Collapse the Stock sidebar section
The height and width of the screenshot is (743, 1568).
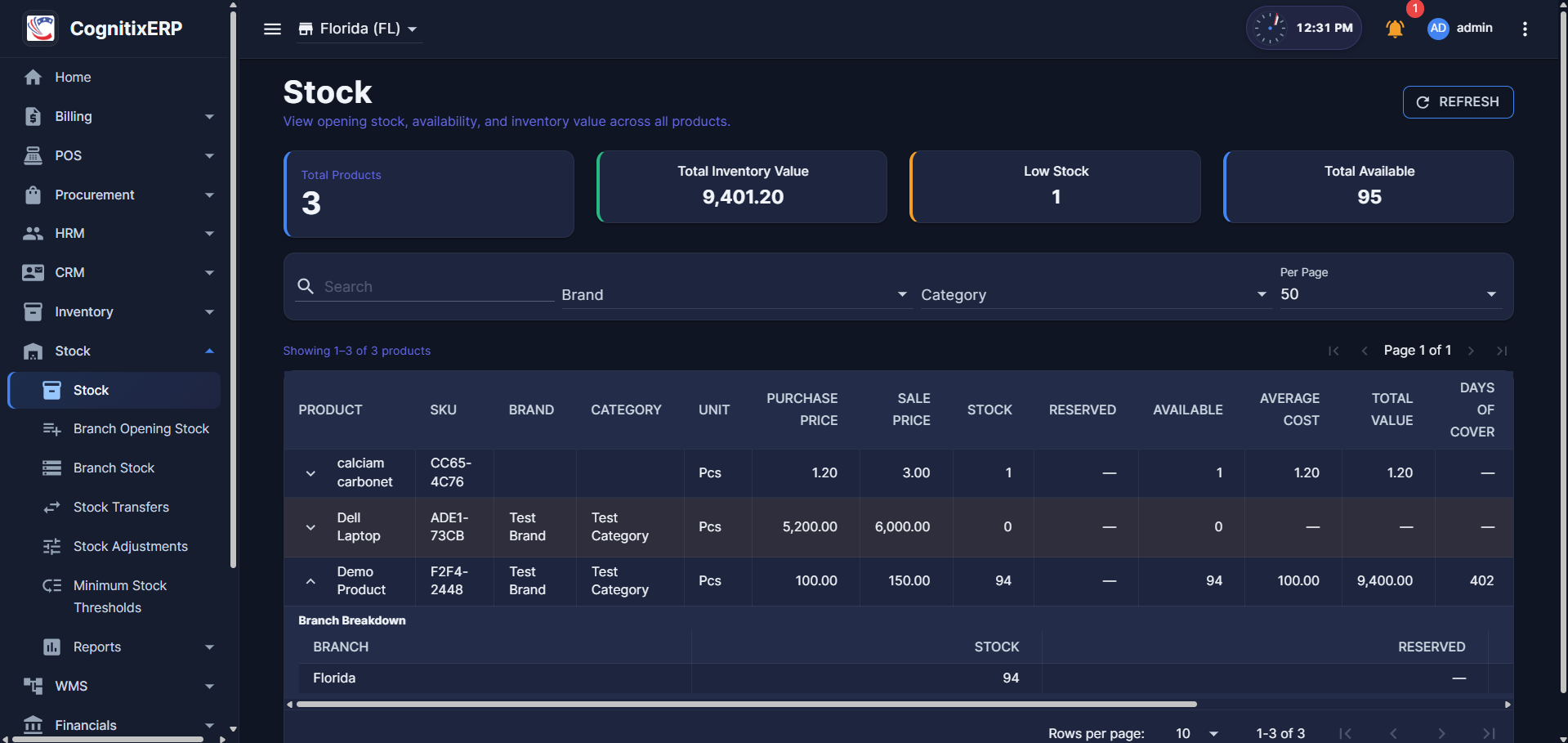[x=209, y=351]
